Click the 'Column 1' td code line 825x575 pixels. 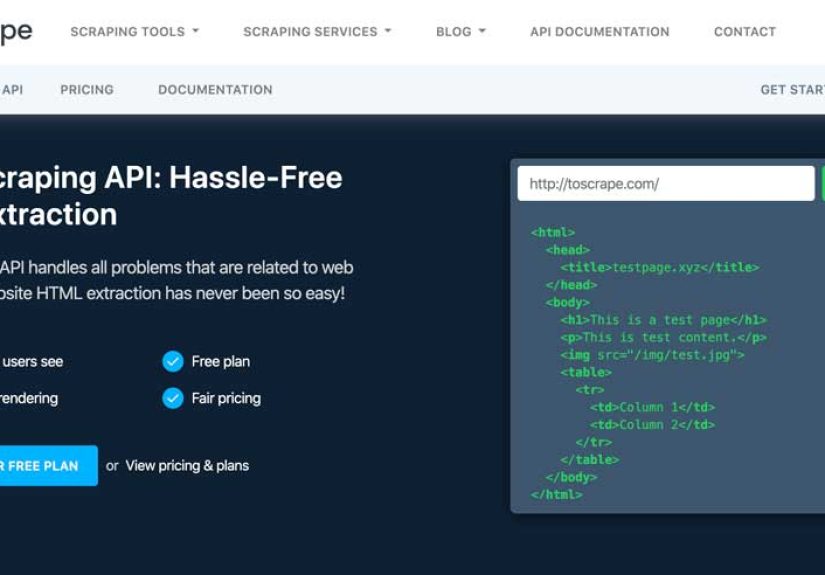tap(652, 407)
